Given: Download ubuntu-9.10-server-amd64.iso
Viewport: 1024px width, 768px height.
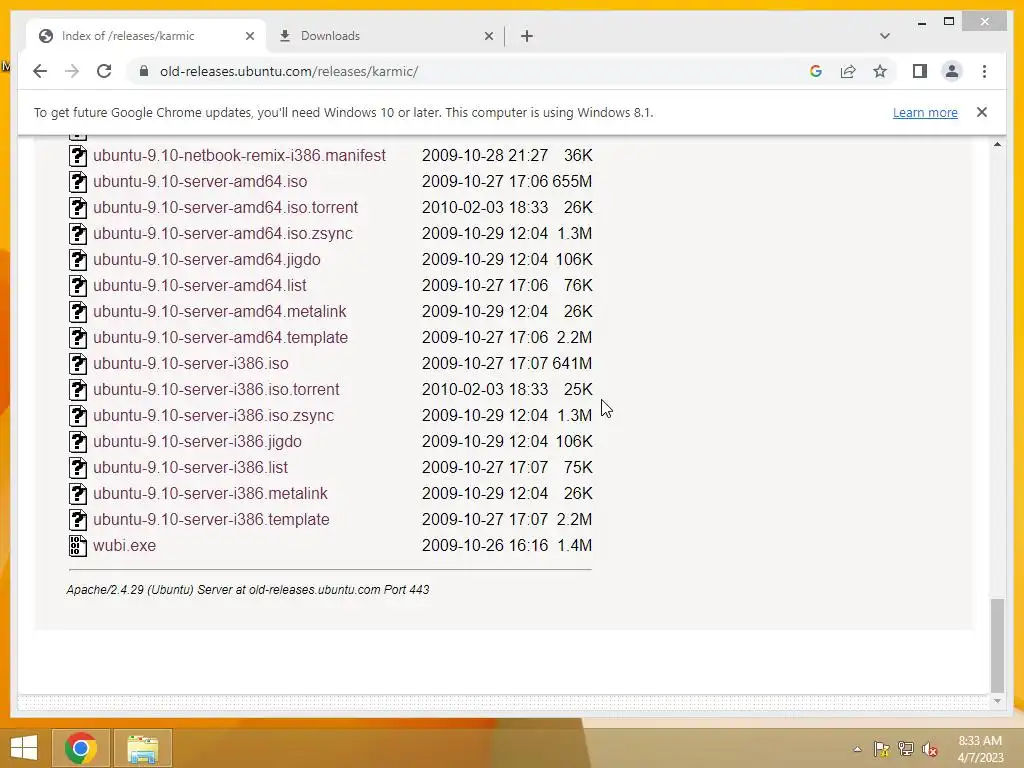Looking at the screenshot, I should click(x=200, y=182).
